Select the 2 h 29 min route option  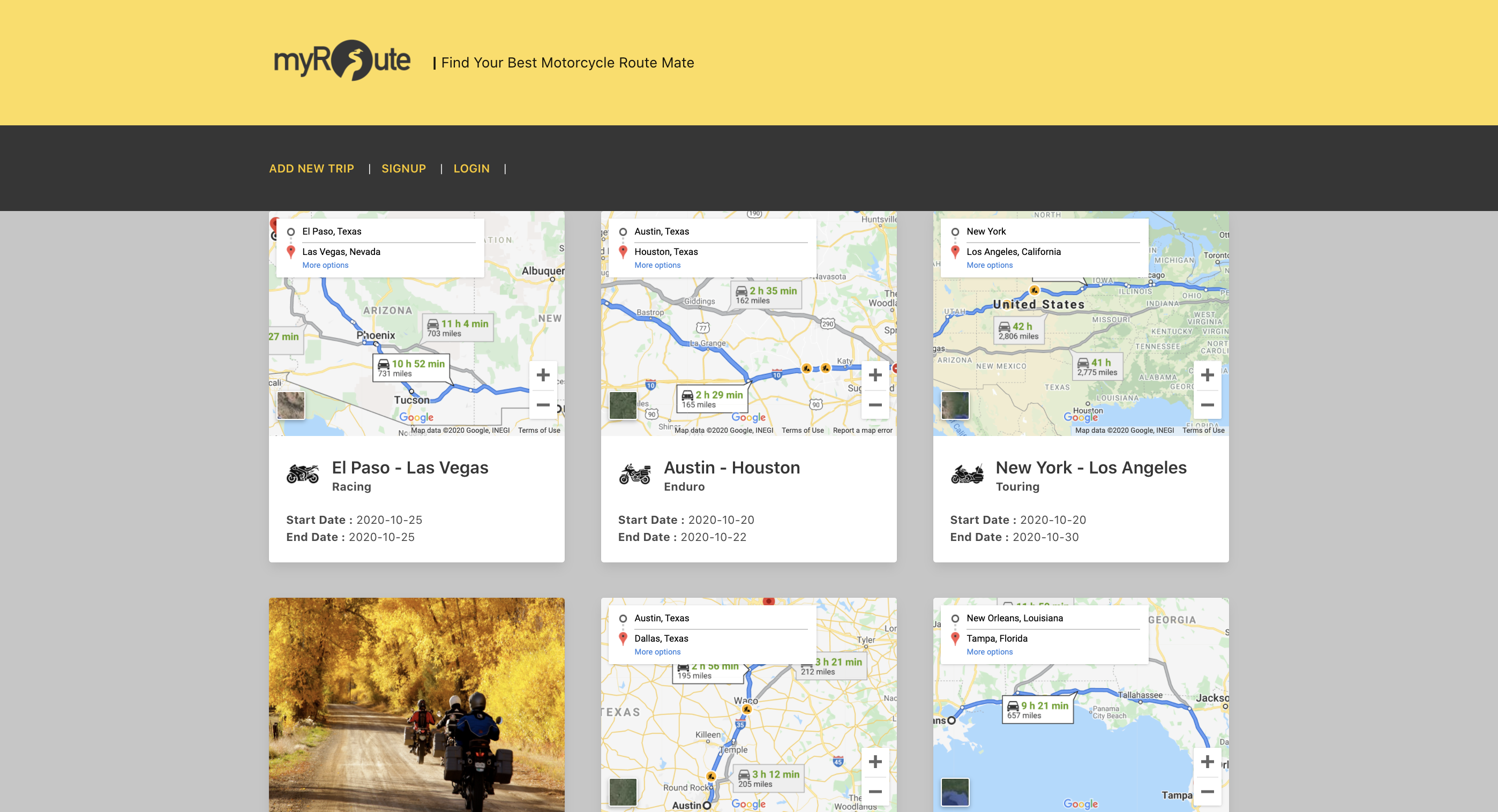click(x=713, y=399)
